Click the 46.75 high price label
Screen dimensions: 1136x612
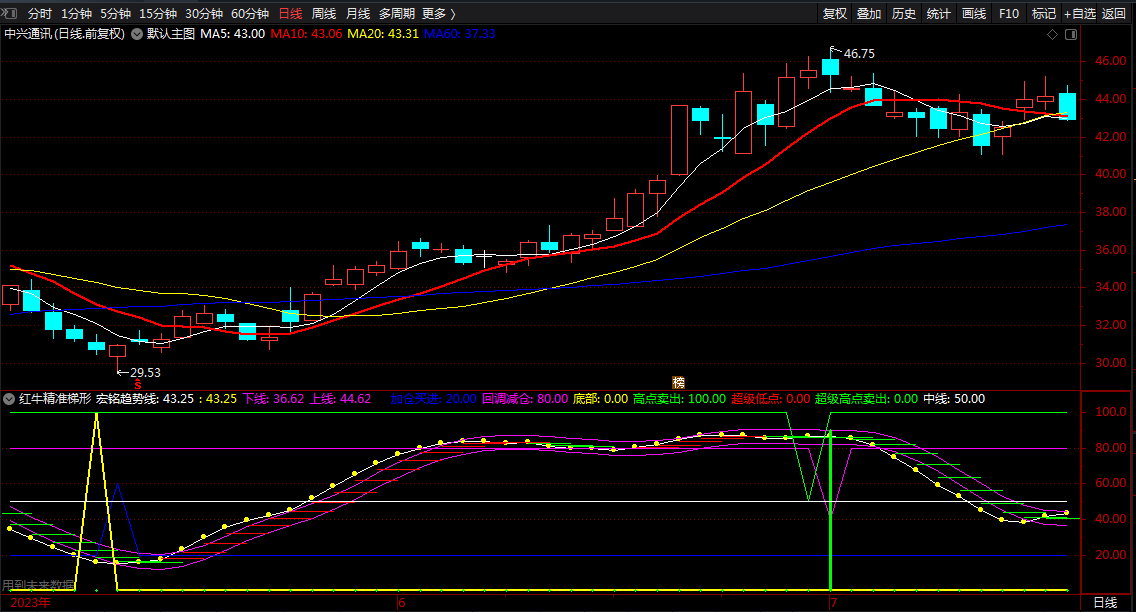(859, 54)
